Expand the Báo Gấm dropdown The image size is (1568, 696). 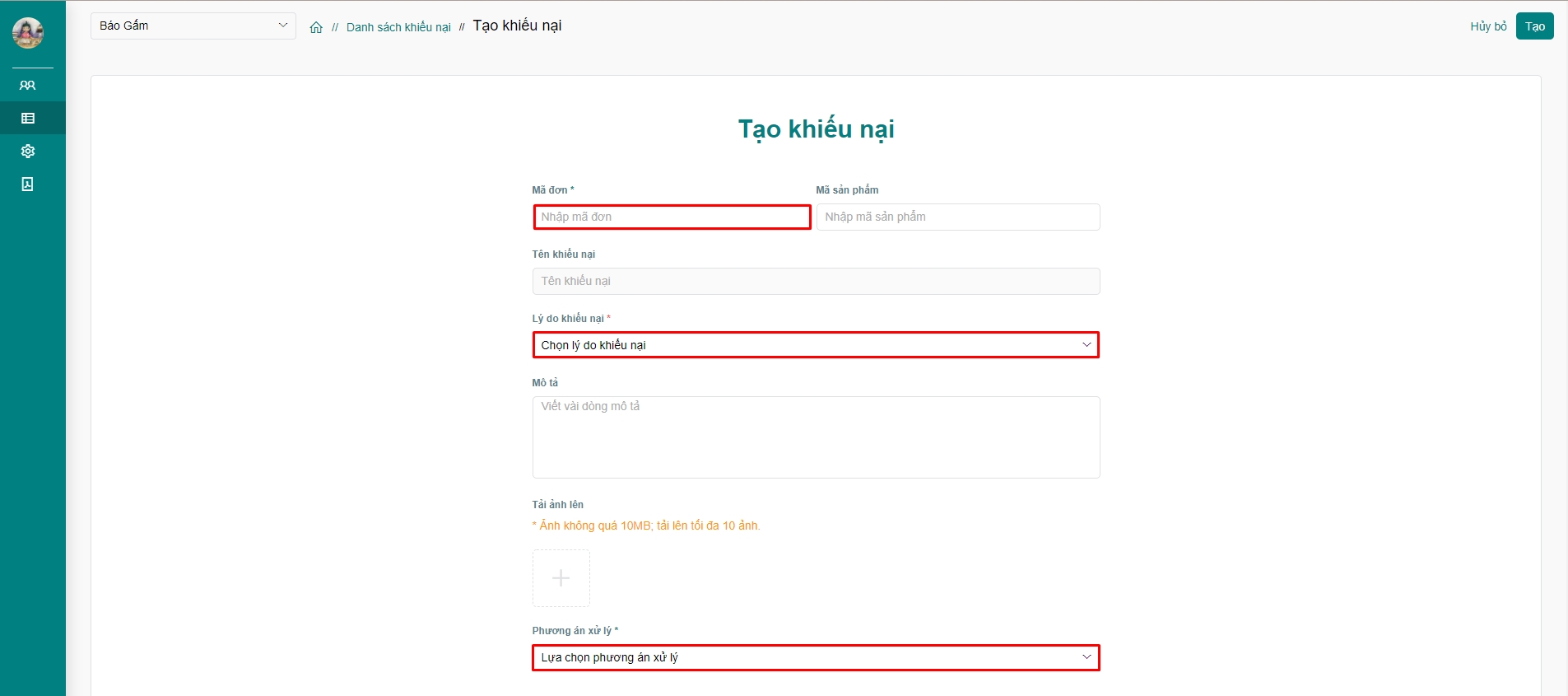point(193,26)
